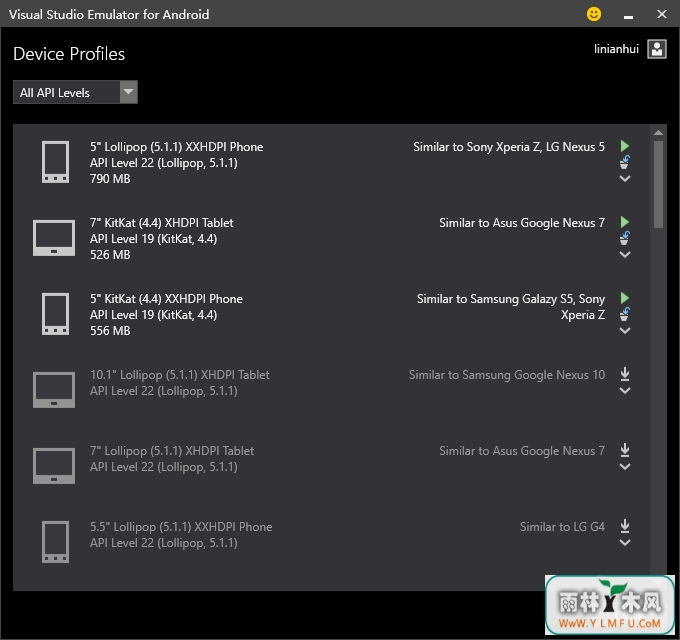The width and height of the screenshot is (680, 640).
Task: Select the 5" Lollipop (5.1.1) XXHDPI Phone title
Action: click(x=177, y=147)
